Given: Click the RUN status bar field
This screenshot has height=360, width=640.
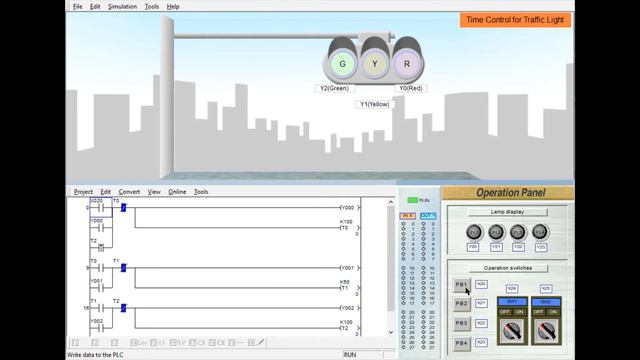Looking at the screenshot, I should [362, 355].
